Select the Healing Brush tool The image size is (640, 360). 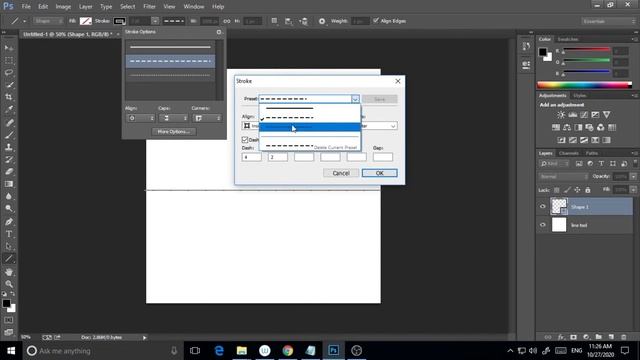tap(9, 122)
